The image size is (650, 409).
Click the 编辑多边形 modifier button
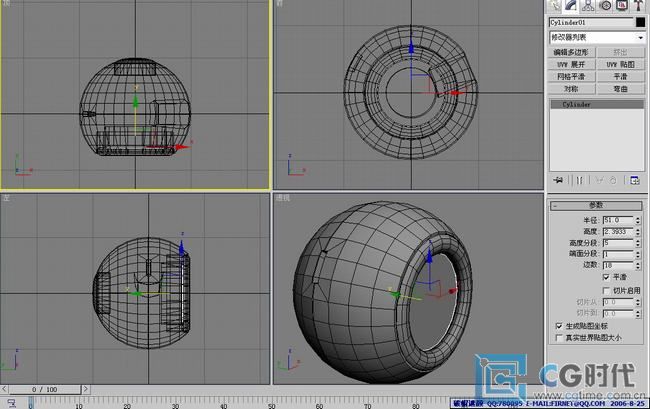tap(571, 52)
